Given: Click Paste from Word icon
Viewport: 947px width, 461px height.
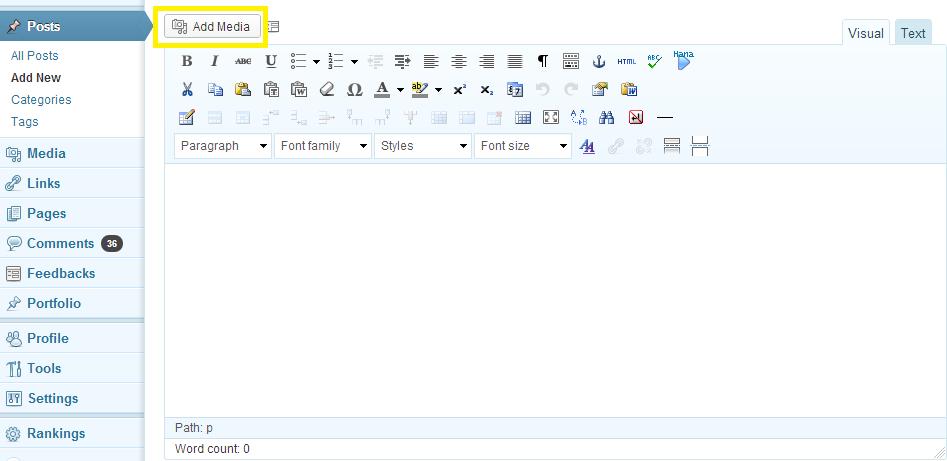Looking at the screenshot, I should pyautogui.click(x=299, y=89).
